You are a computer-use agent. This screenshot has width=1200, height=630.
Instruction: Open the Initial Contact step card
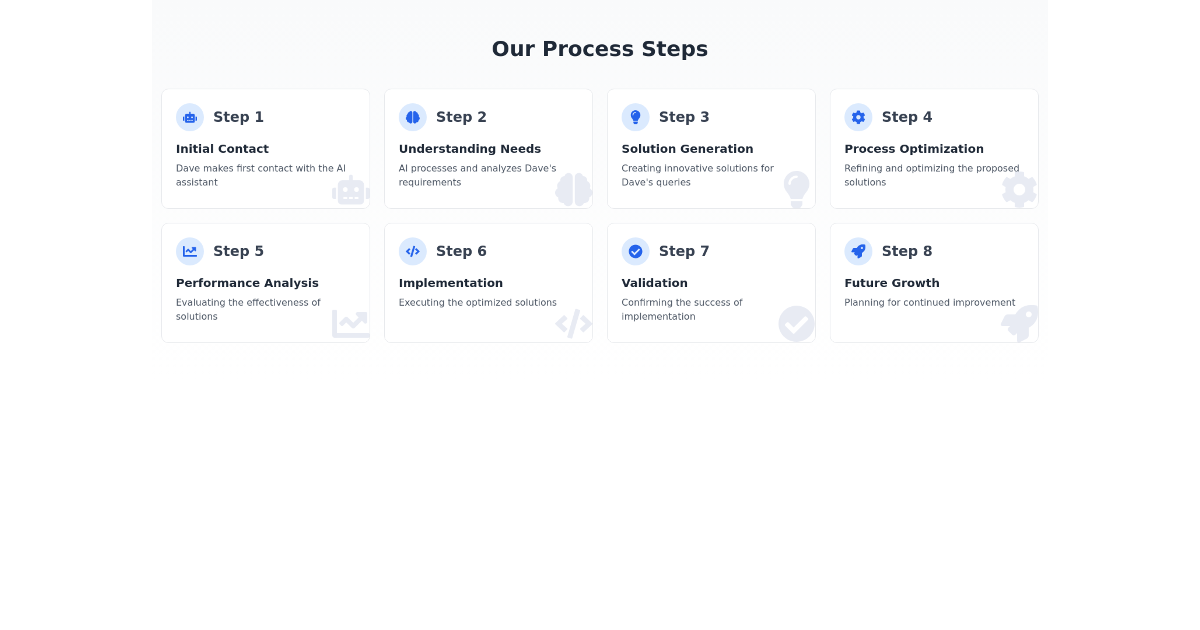pyautogui.click(x=265, y=148)
